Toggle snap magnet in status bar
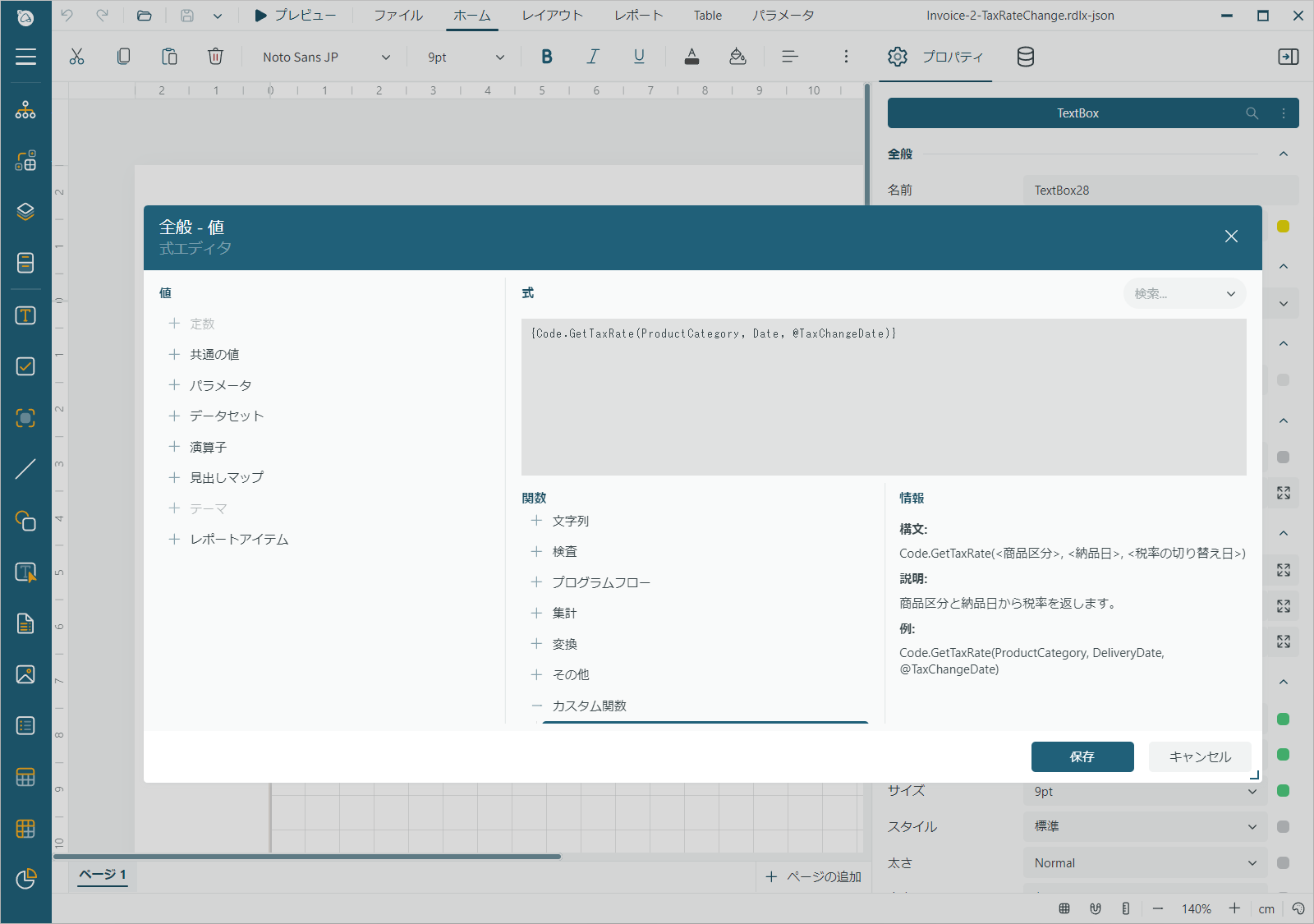The height and width of the screenshot is (924, 1314). coord(1095,908)
